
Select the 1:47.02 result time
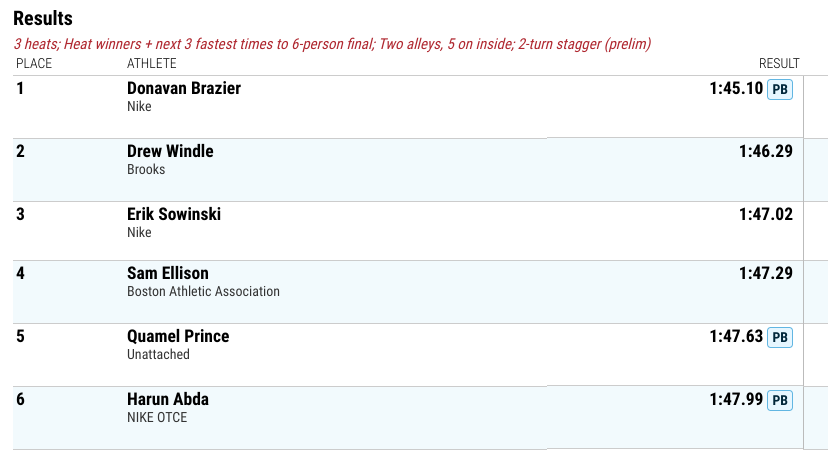[766, 214]
